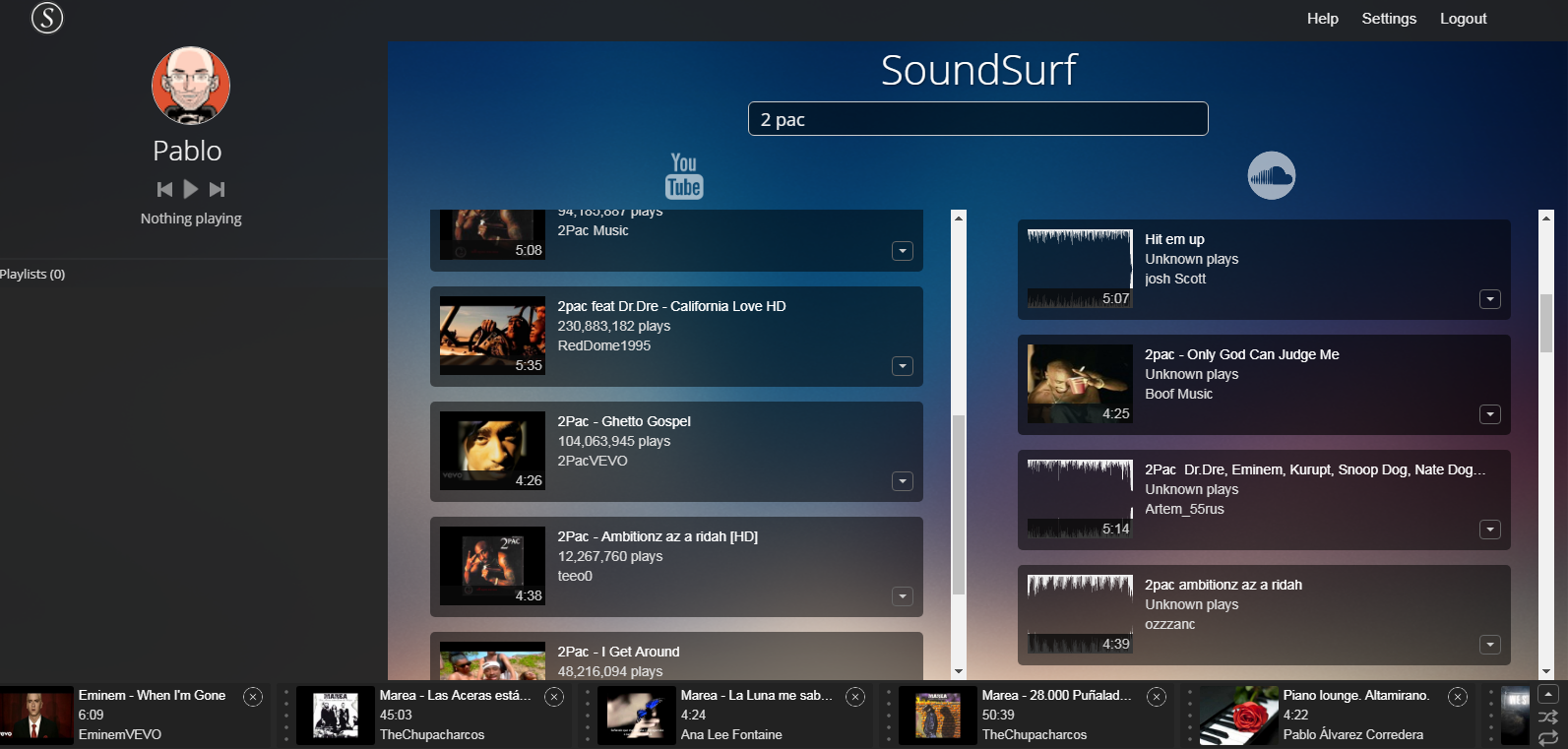
Task: Open the Playlists (0) section
Action: point(32,275)
